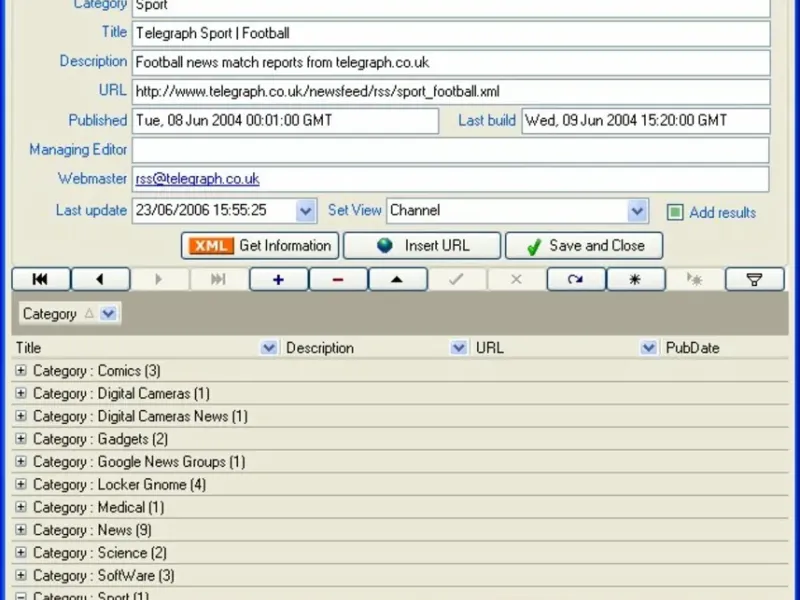Image resolution: width=800 pixels, height=600 pixels.
Task: Select the Category : SoftWare (3) row
Action: pos(400,576)
